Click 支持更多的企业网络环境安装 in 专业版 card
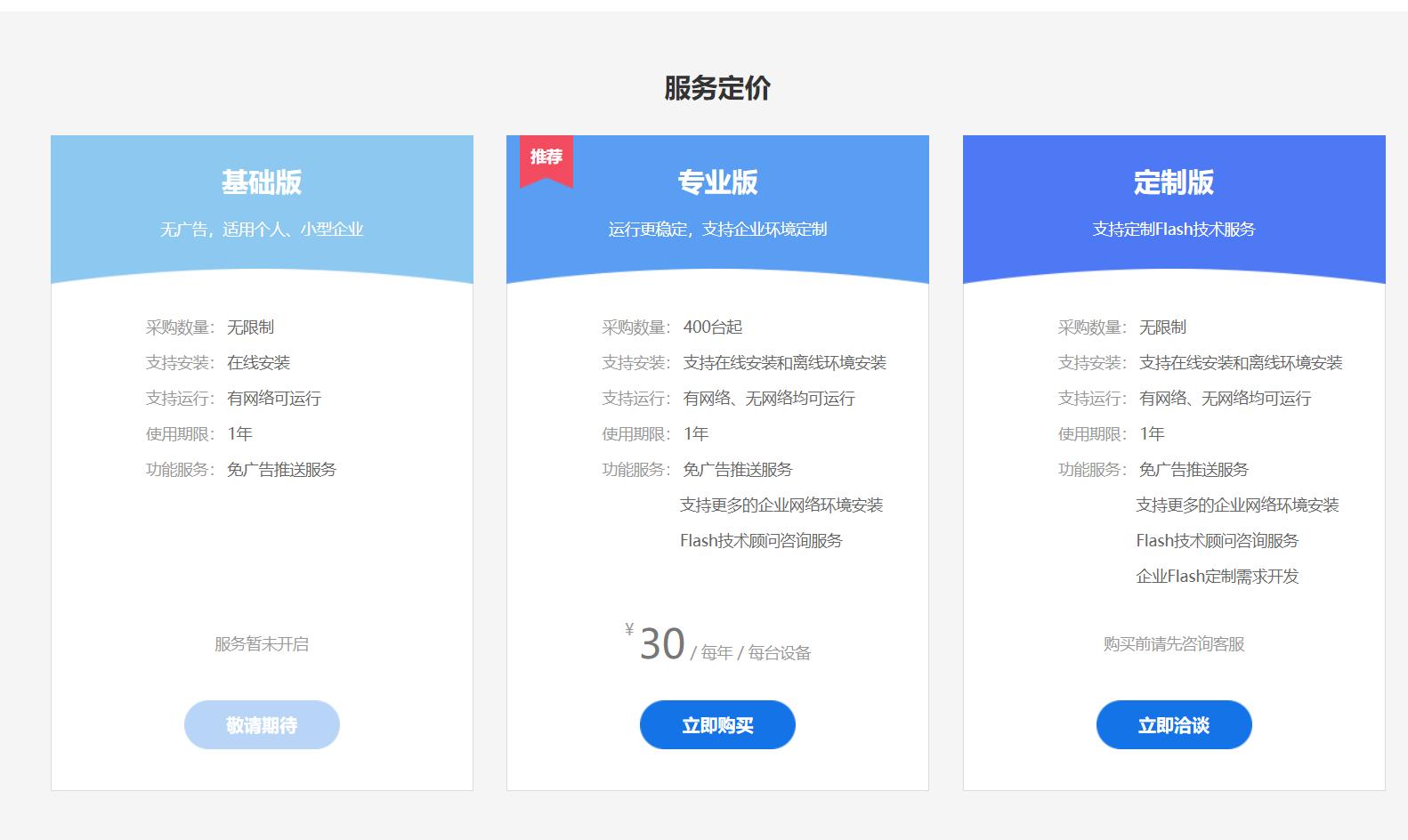This screenshot has height=840, width=1408. point(781,505)
